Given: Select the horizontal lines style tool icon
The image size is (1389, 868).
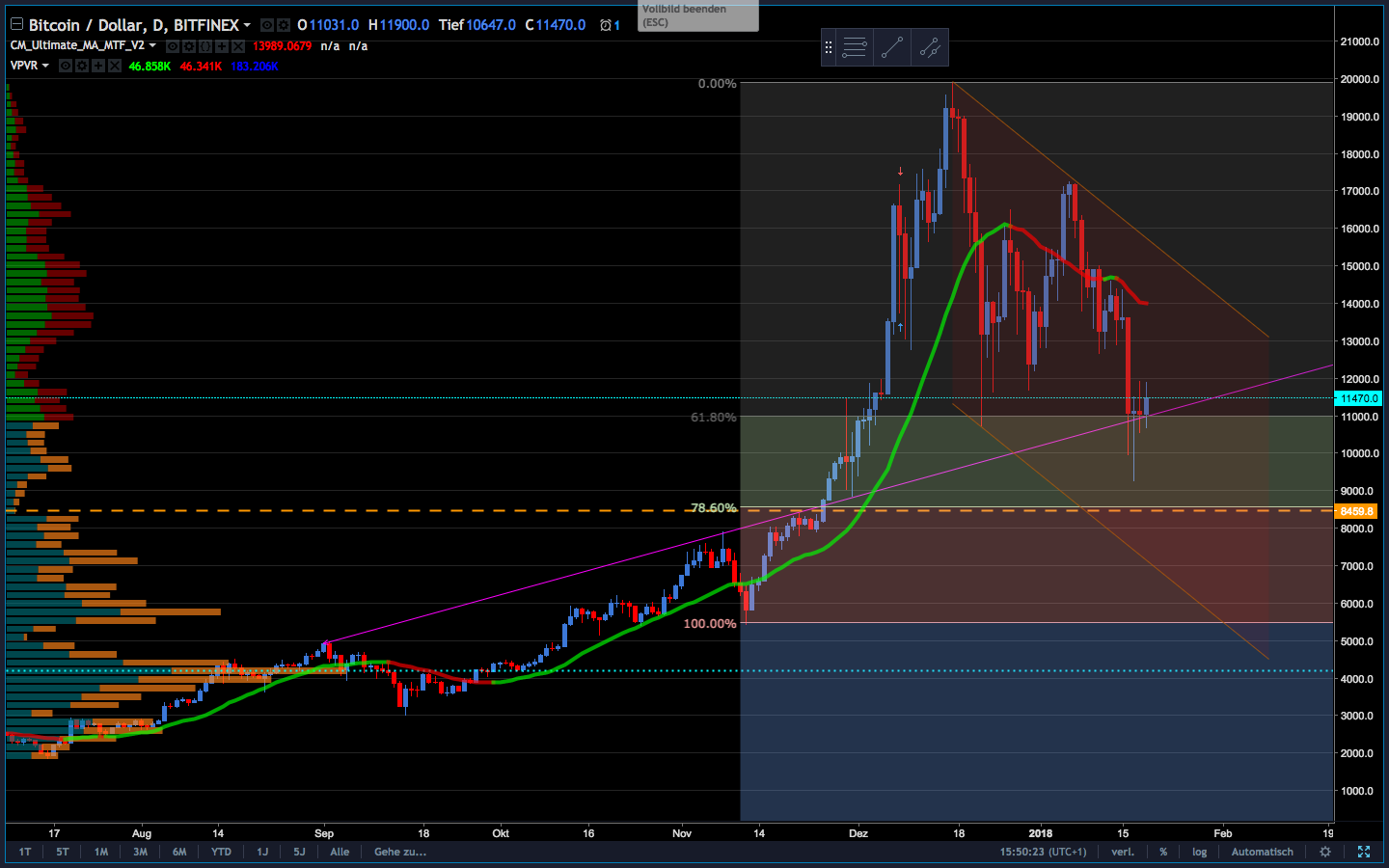Looking at the screenshot, I should [x=855, y=47].
